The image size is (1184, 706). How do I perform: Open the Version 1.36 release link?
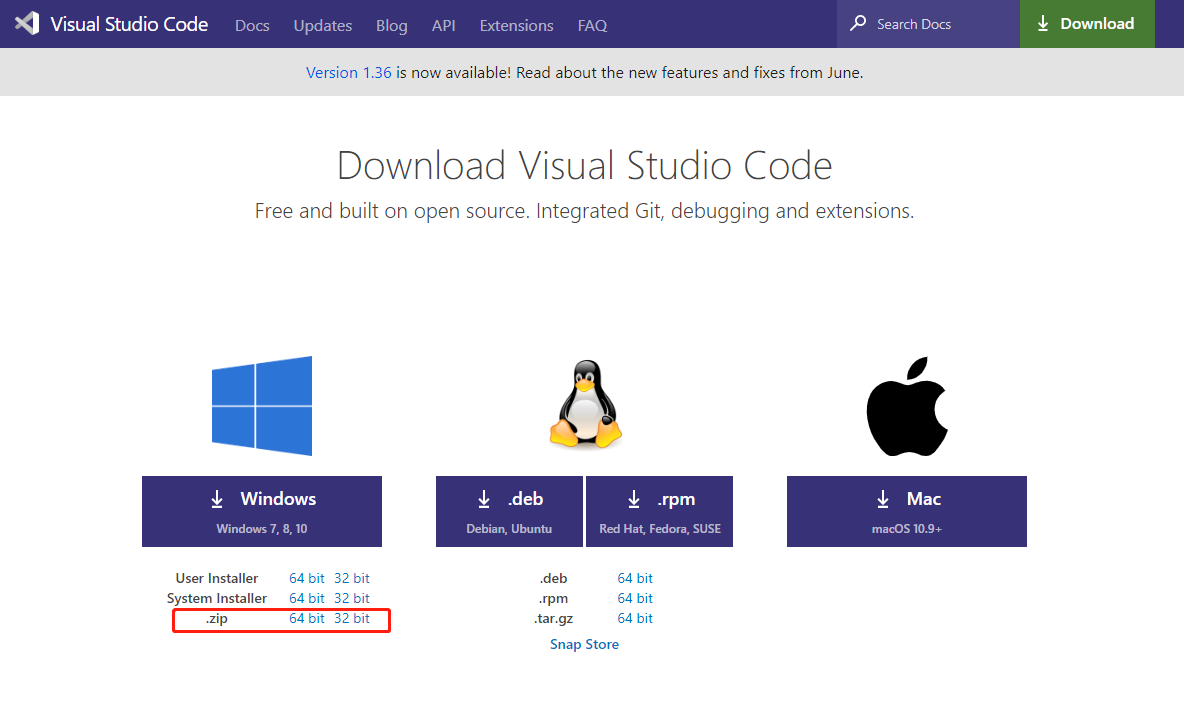click(348, 72)
